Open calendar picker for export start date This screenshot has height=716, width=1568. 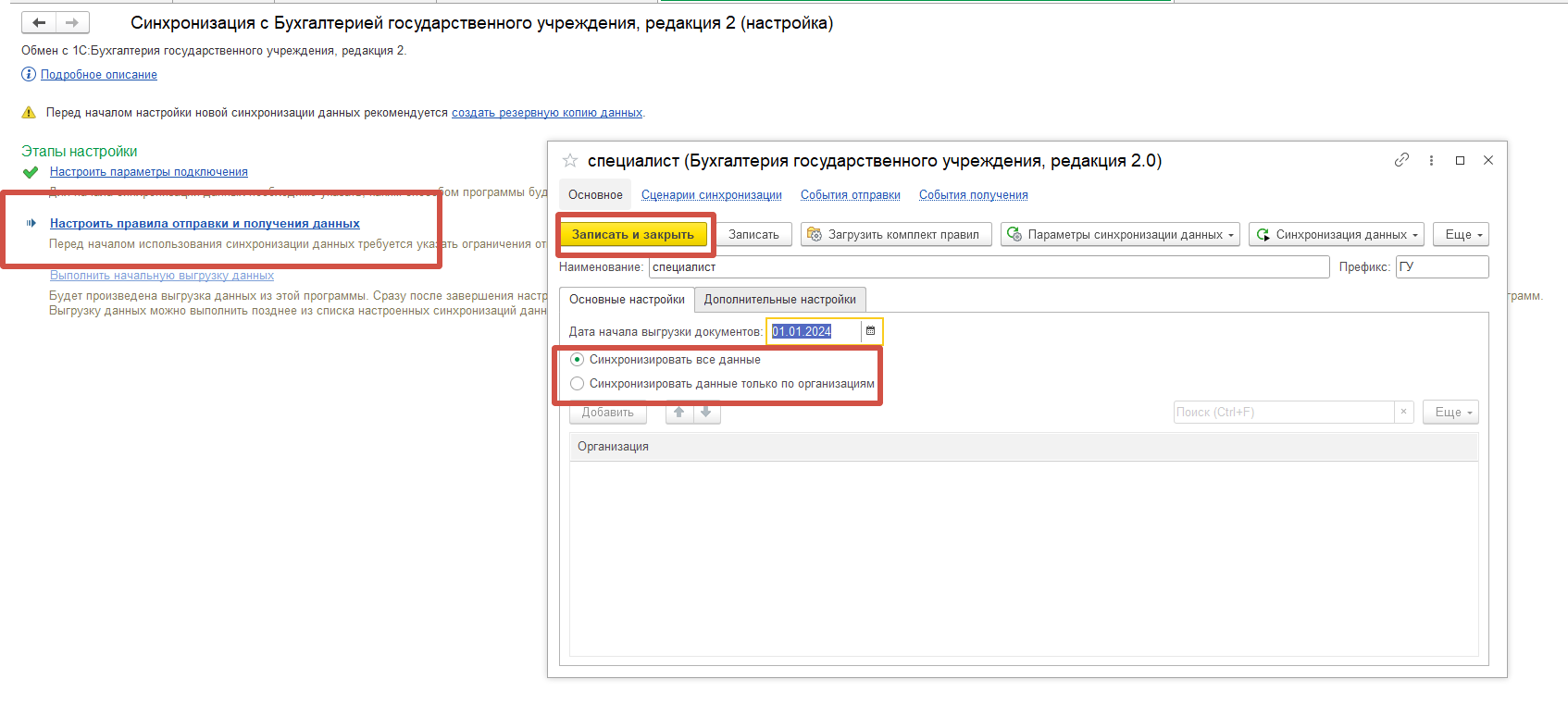click(x=870, y=331)
